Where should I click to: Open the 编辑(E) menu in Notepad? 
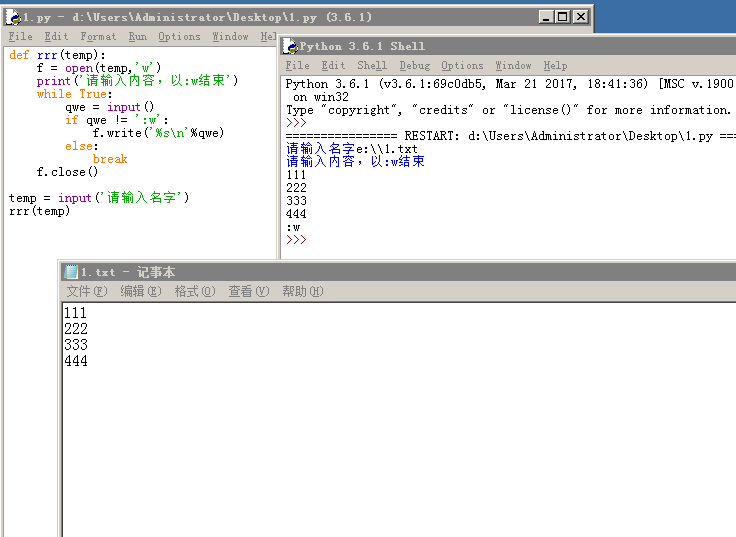140,292
